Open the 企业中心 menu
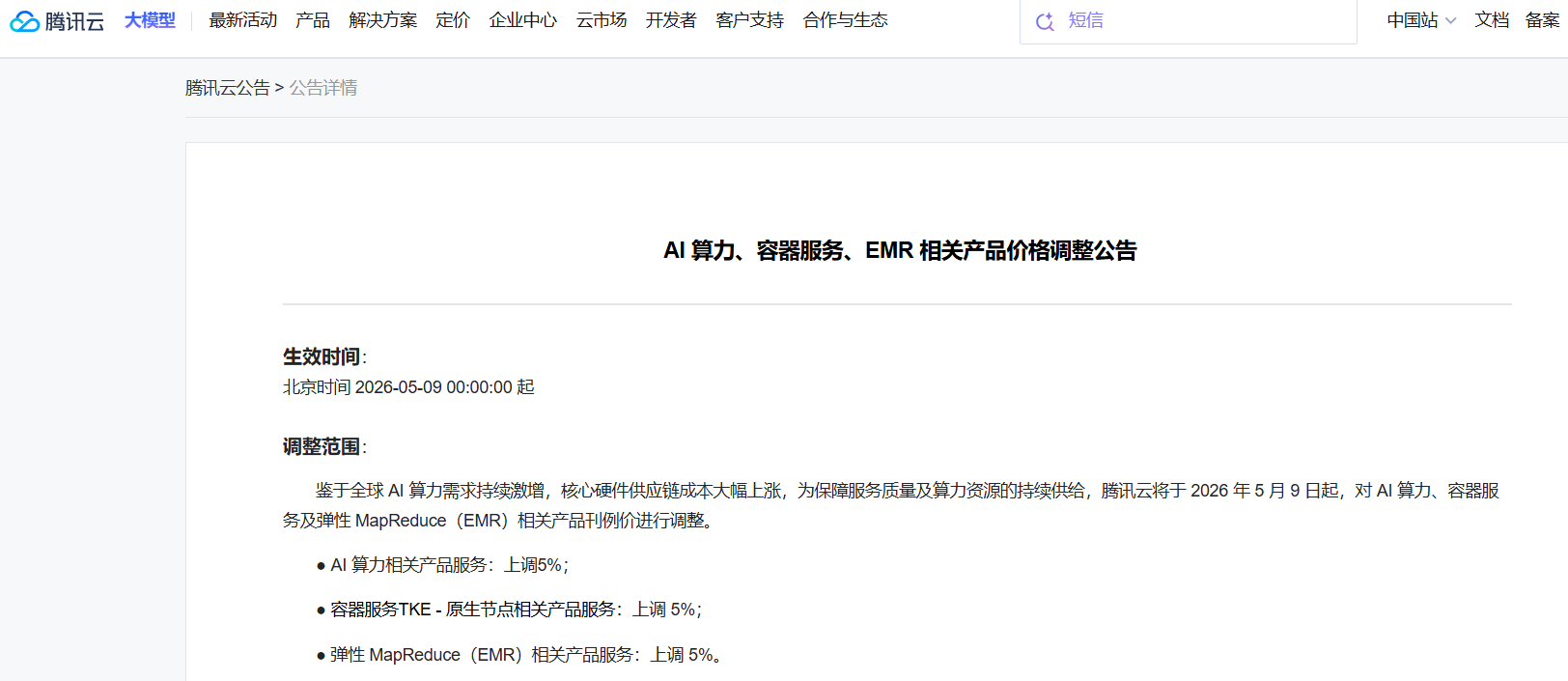This screenshot has height=681, width=1568. tap(523, 20)
